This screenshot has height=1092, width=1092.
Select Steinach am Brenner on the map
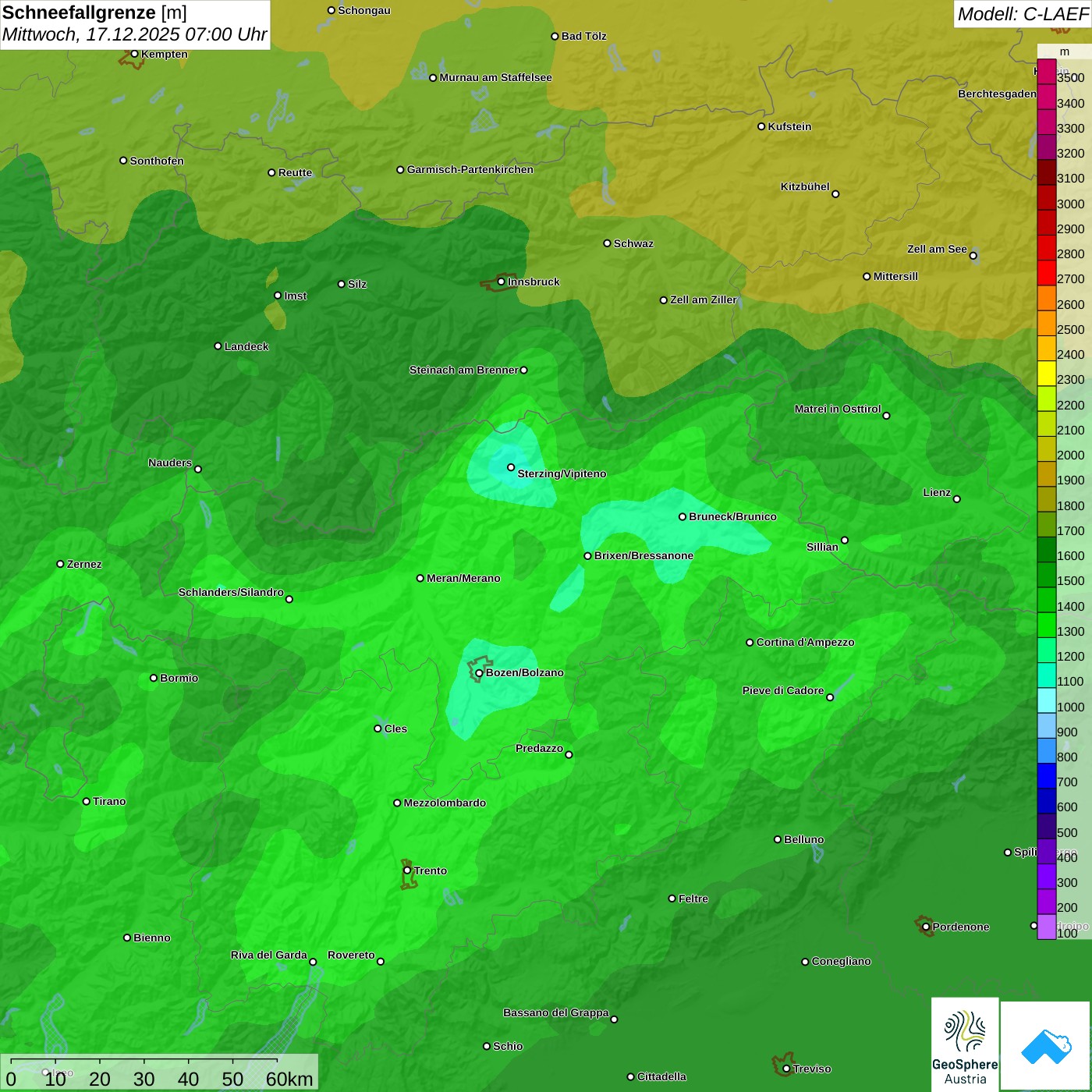click(468, 370)
